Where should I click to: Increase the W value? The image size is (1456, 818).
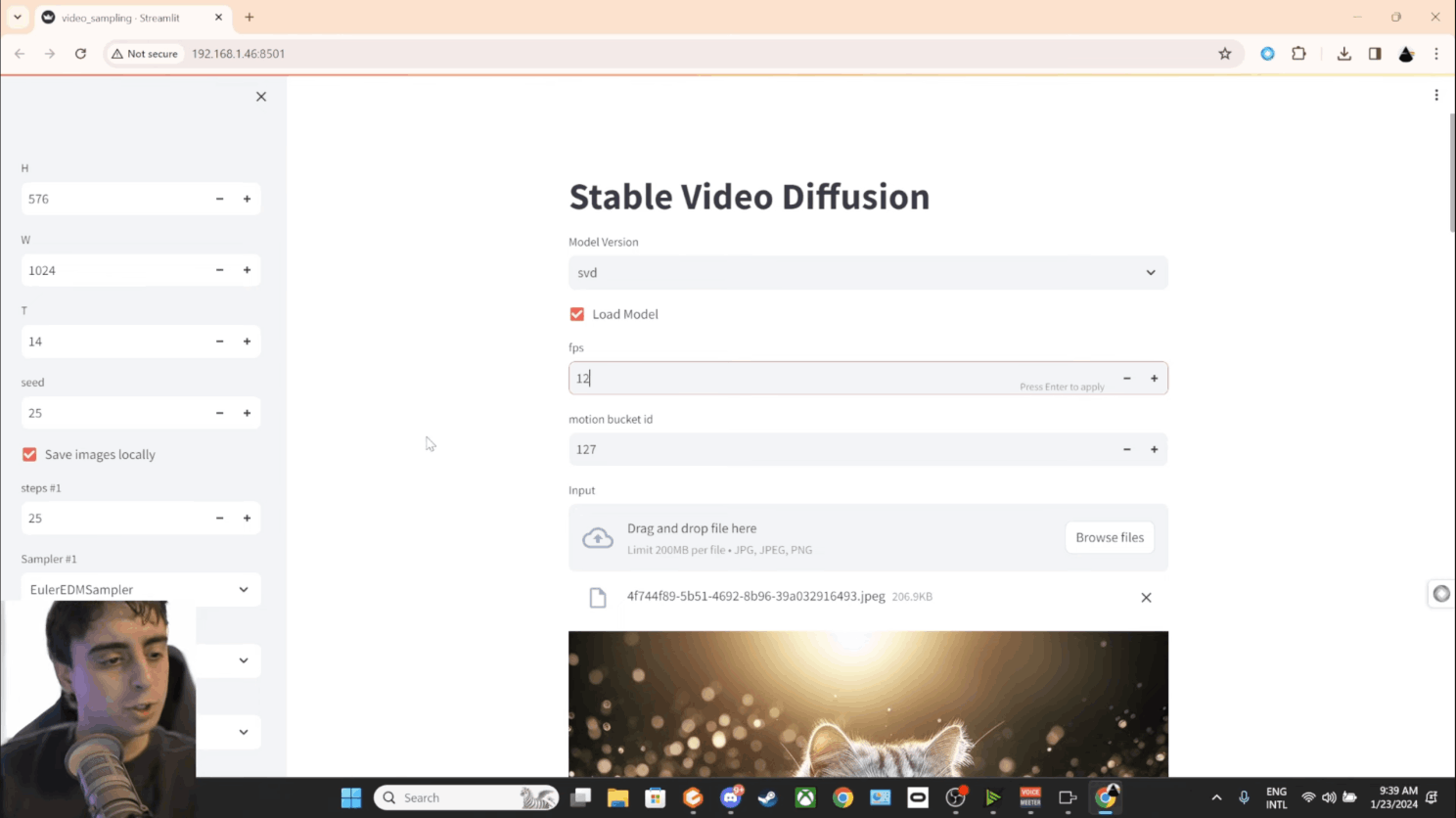pyautogui.click(x=248, y=270)
